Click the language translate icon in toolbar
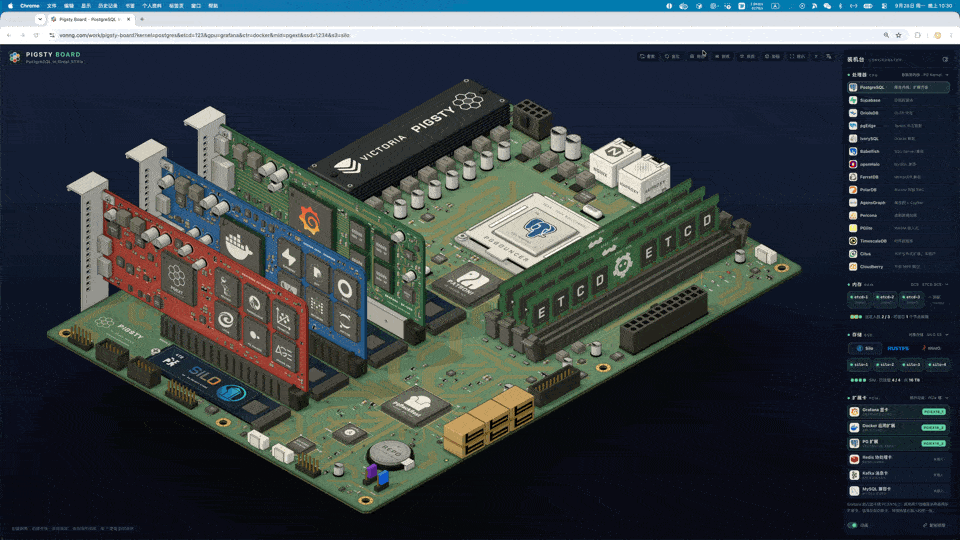 click(x=828, y=56)
